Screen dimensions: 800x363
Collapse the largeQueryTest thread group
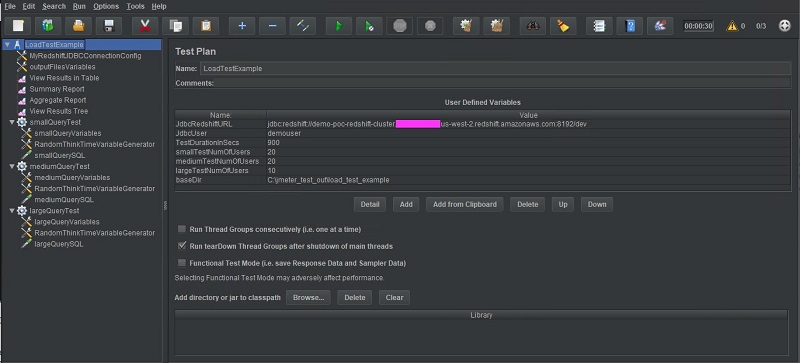click(12, 211)
